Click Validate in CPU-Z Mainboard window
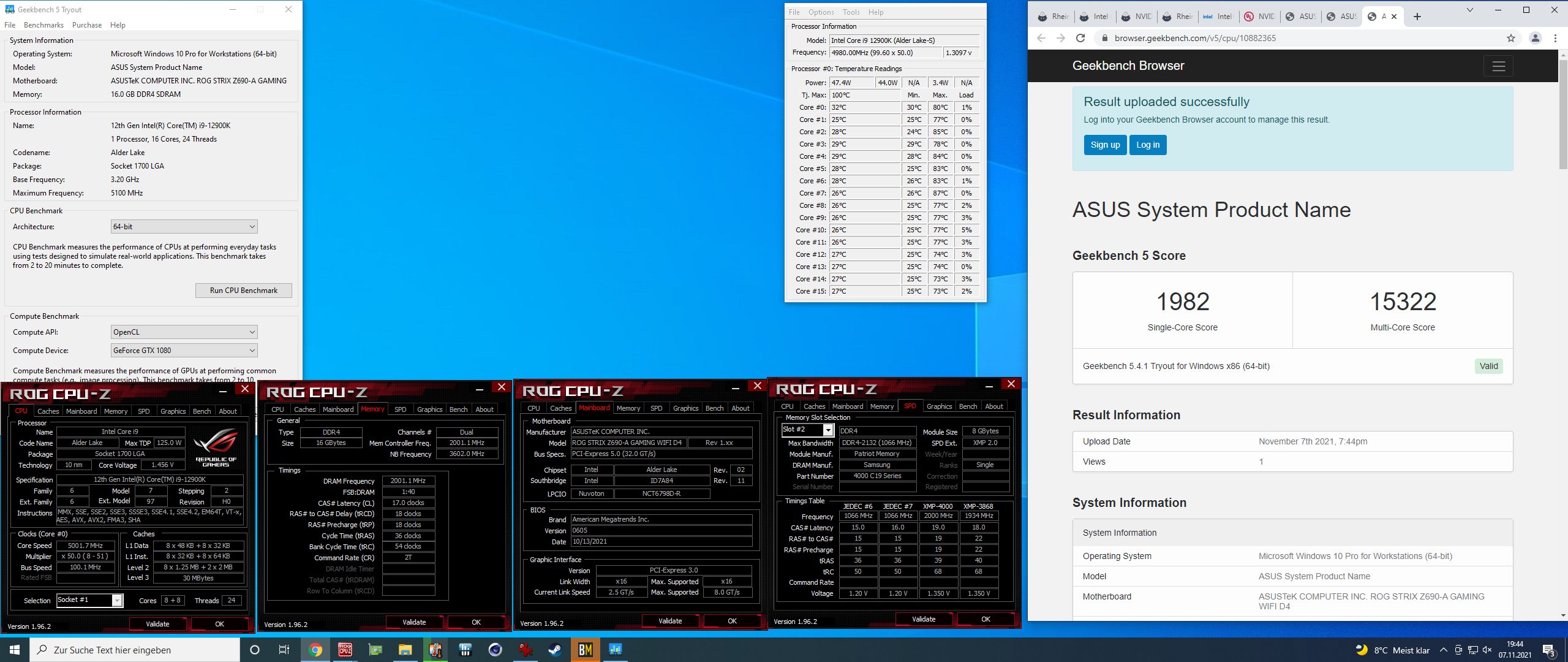This screenshot has width=1568, height=662. pyautogui.click(x=670, y=621)
